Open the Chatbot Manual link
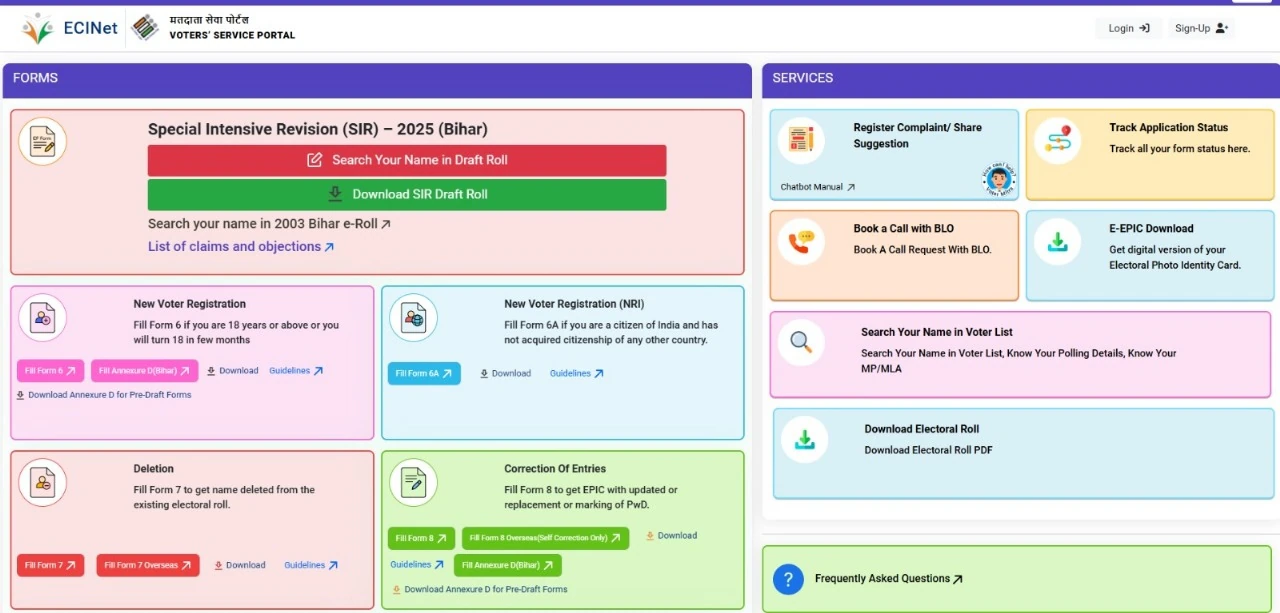Viewport: 1280px width, 613px height. (x=817, y=187)
